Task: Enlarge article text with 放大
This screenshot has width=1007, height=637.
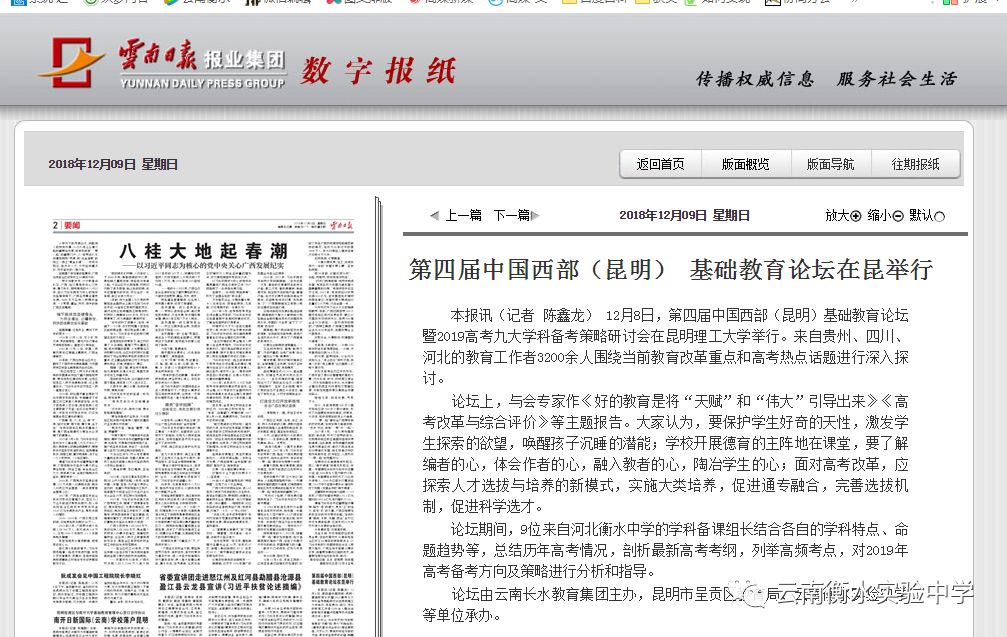Action: click(843, 216)
